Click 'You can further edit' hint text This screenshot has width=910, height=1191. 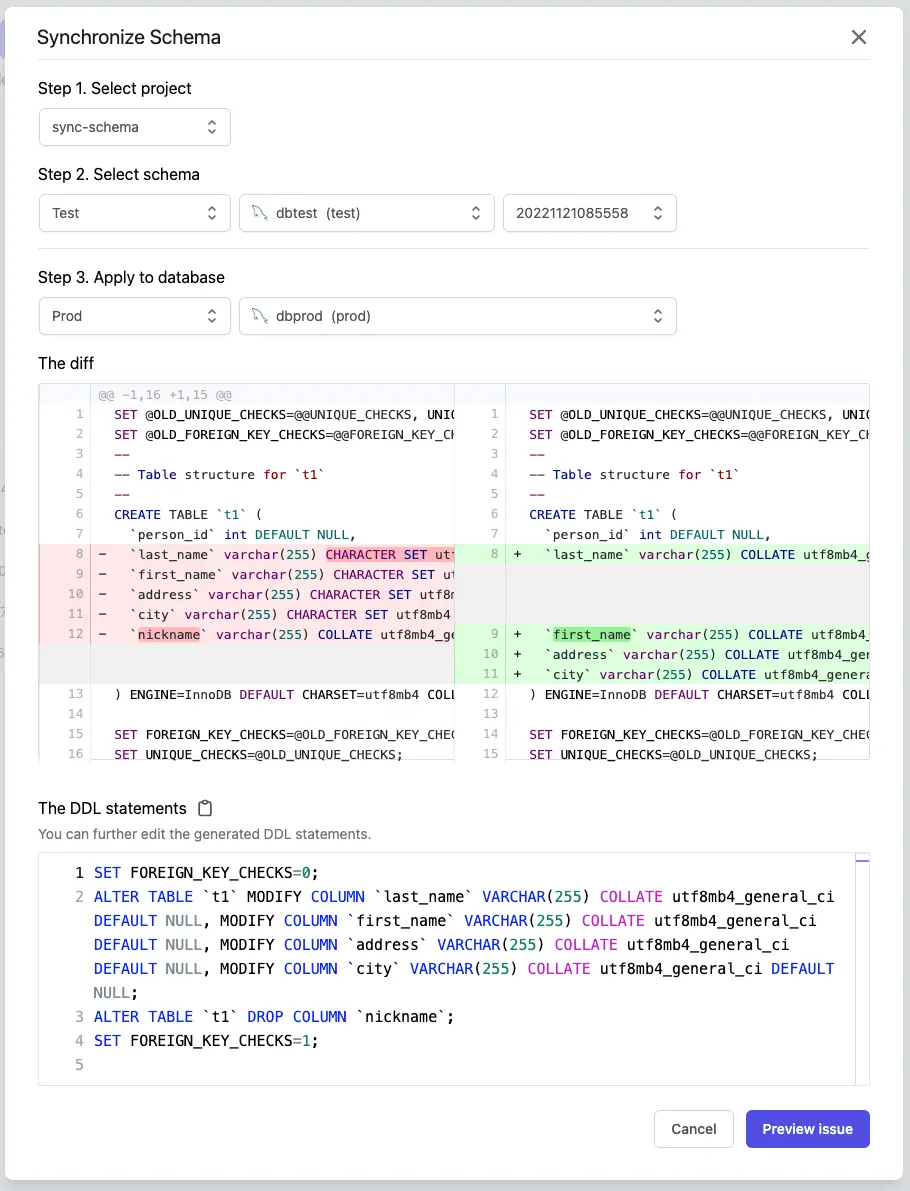(204, 834)
